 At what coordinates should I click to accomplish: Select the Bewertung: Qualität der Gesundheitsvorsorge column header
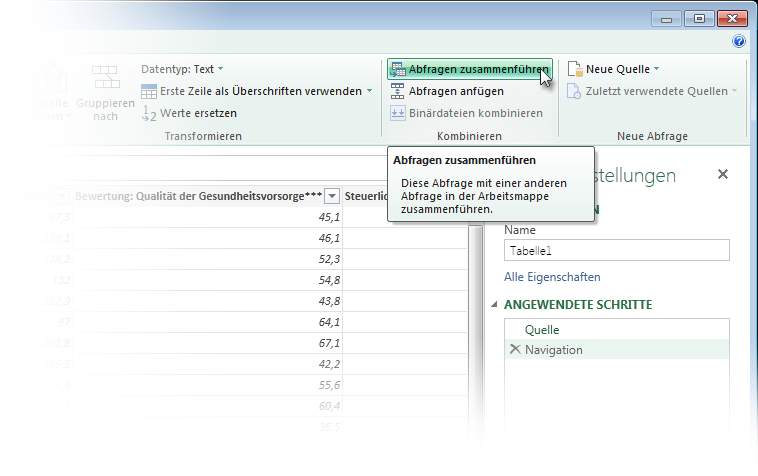198,196
